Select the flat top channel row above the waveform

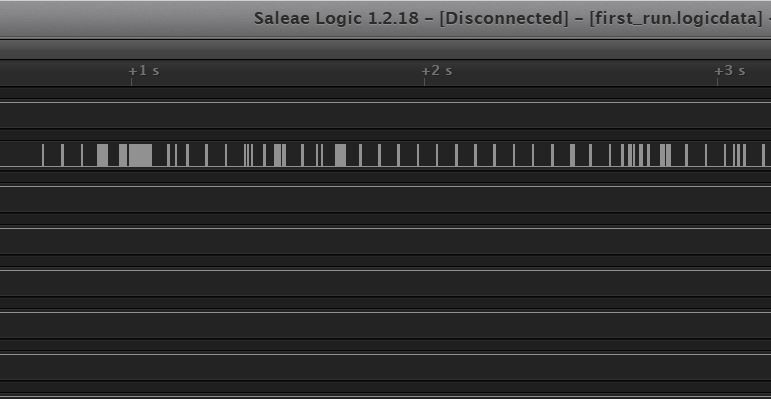tap(386, 115)
